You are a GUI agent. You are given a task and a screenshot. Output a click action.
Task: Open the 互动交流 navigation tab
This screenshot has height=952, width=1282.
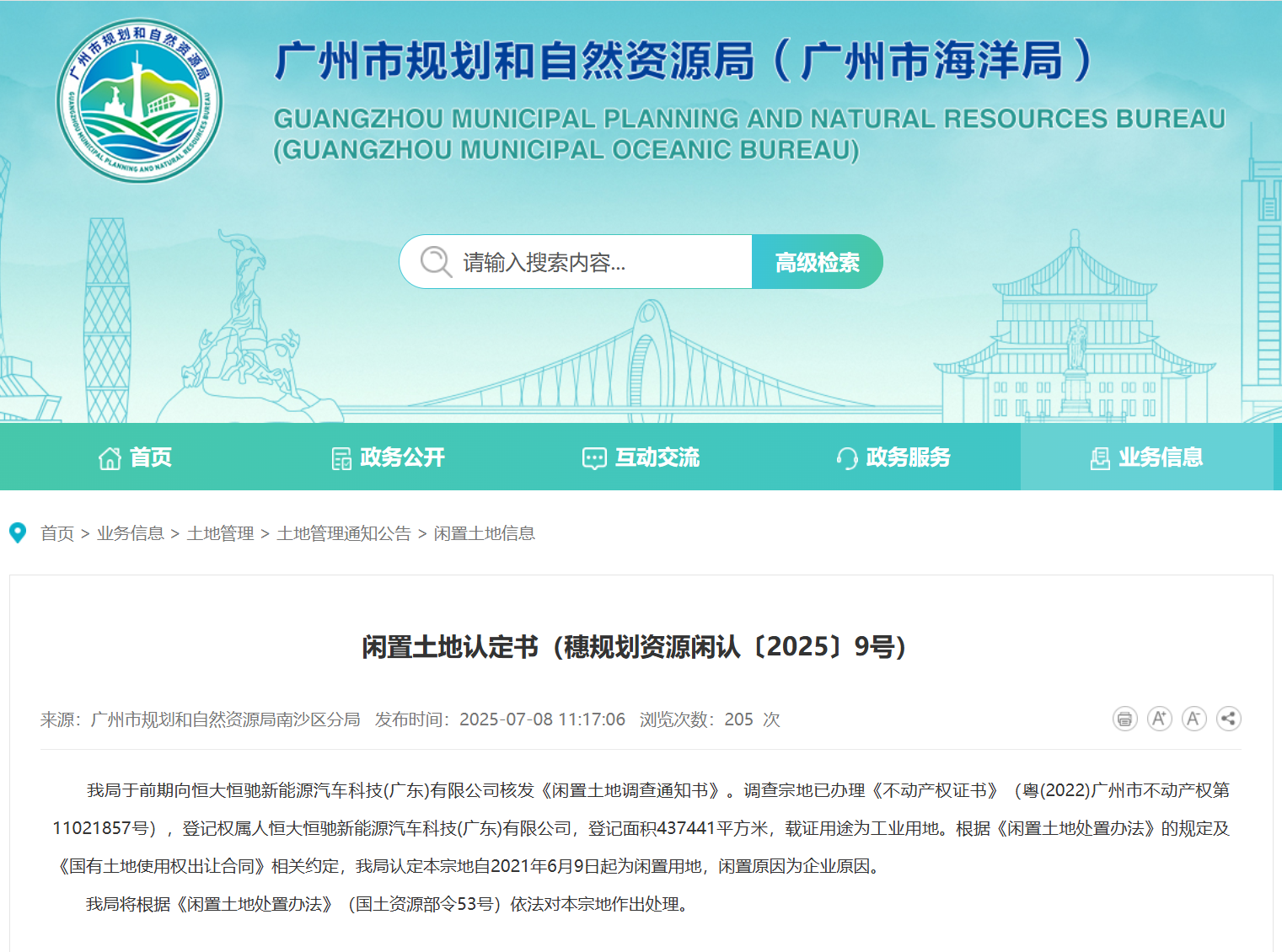641,457
